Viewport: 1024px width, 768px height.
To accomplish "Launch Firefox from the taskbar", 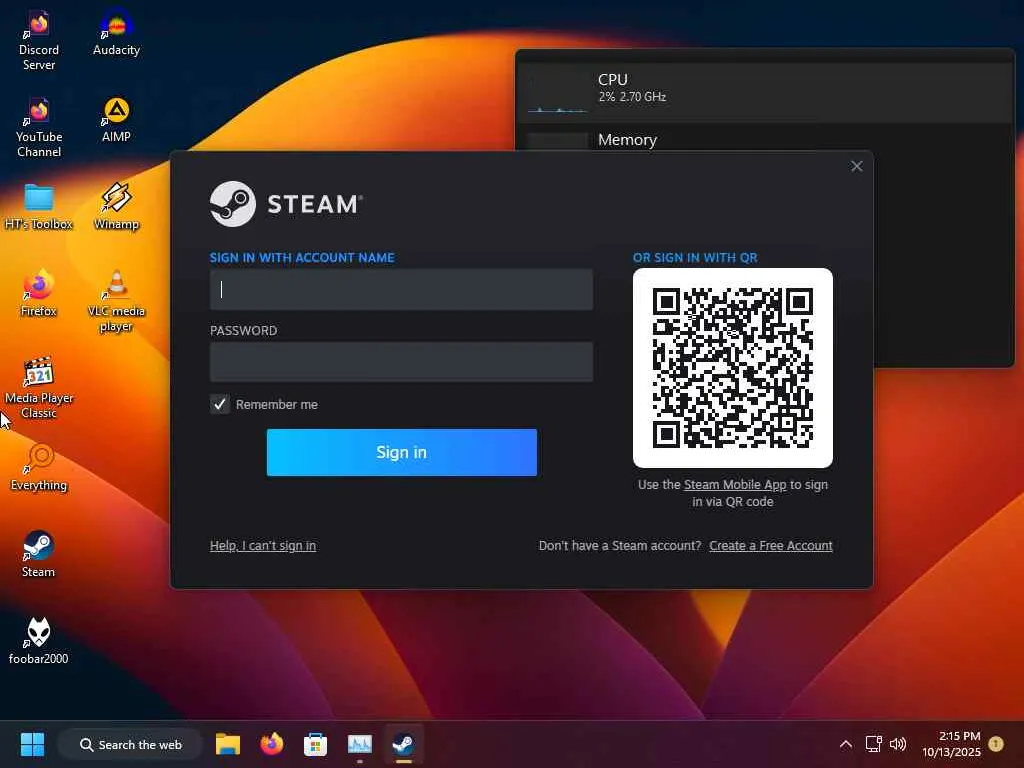I will (272, 744).
